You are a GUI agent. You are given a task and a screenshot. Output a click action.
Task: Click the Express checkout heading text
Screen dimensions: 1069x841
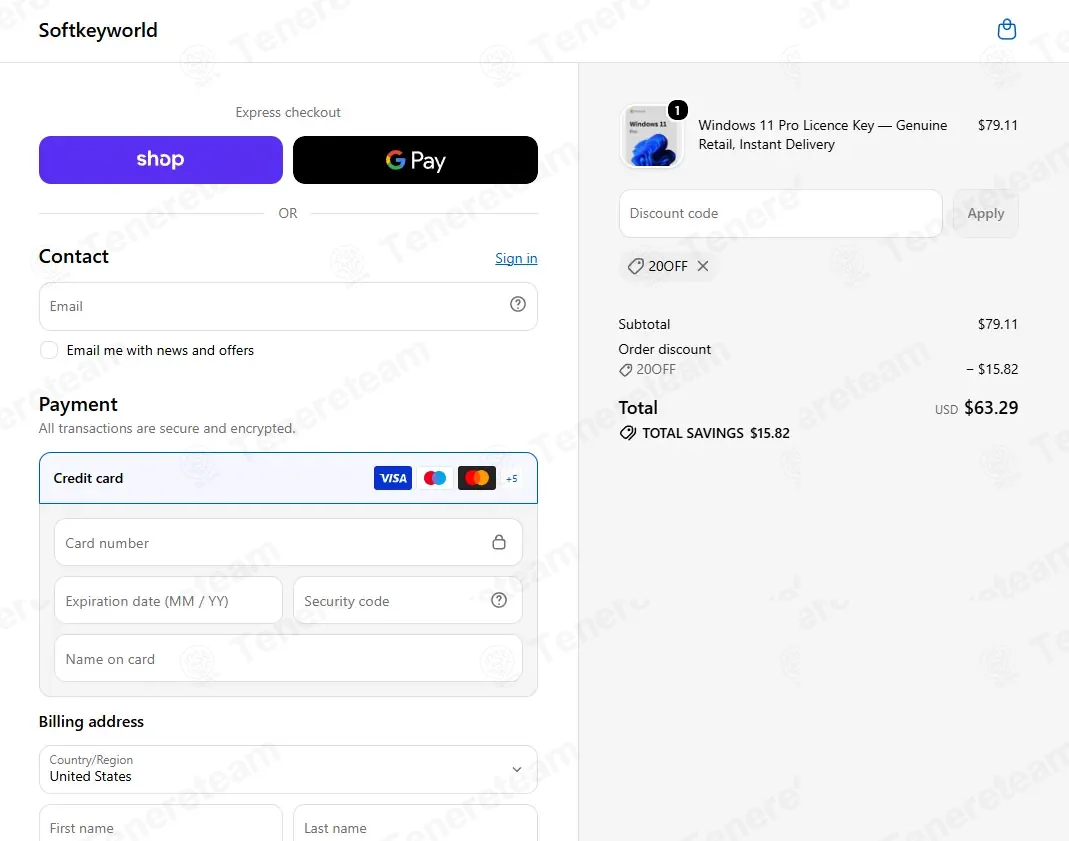click(288, 112)
